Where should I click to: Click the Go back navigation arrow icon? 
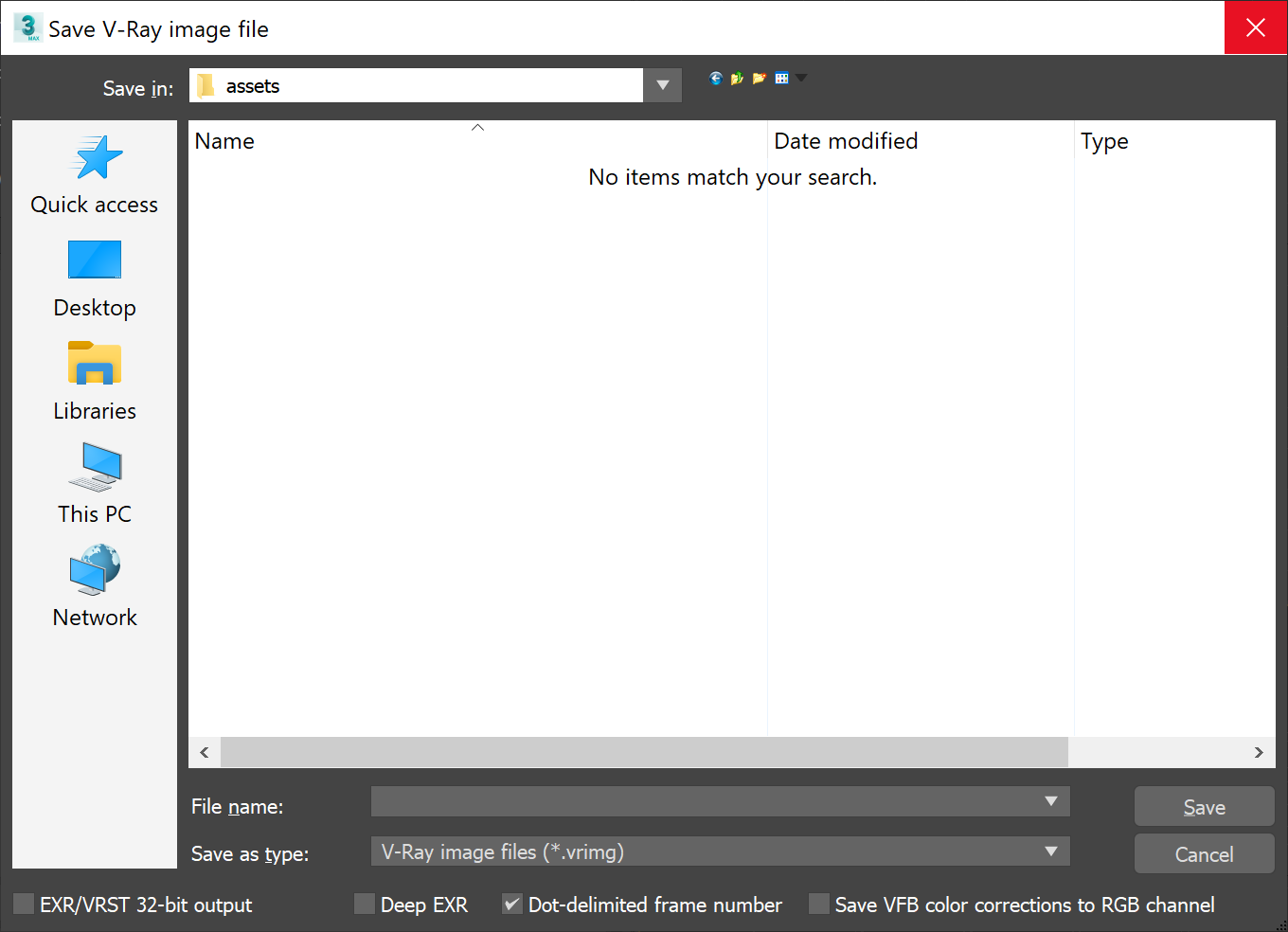(x=716, y=78)
